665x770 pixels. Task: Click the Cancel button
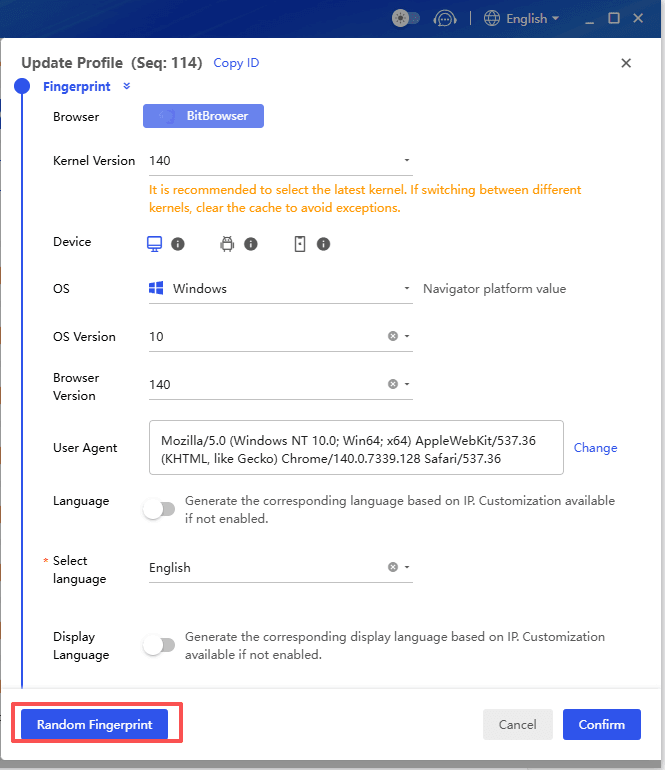518,724
